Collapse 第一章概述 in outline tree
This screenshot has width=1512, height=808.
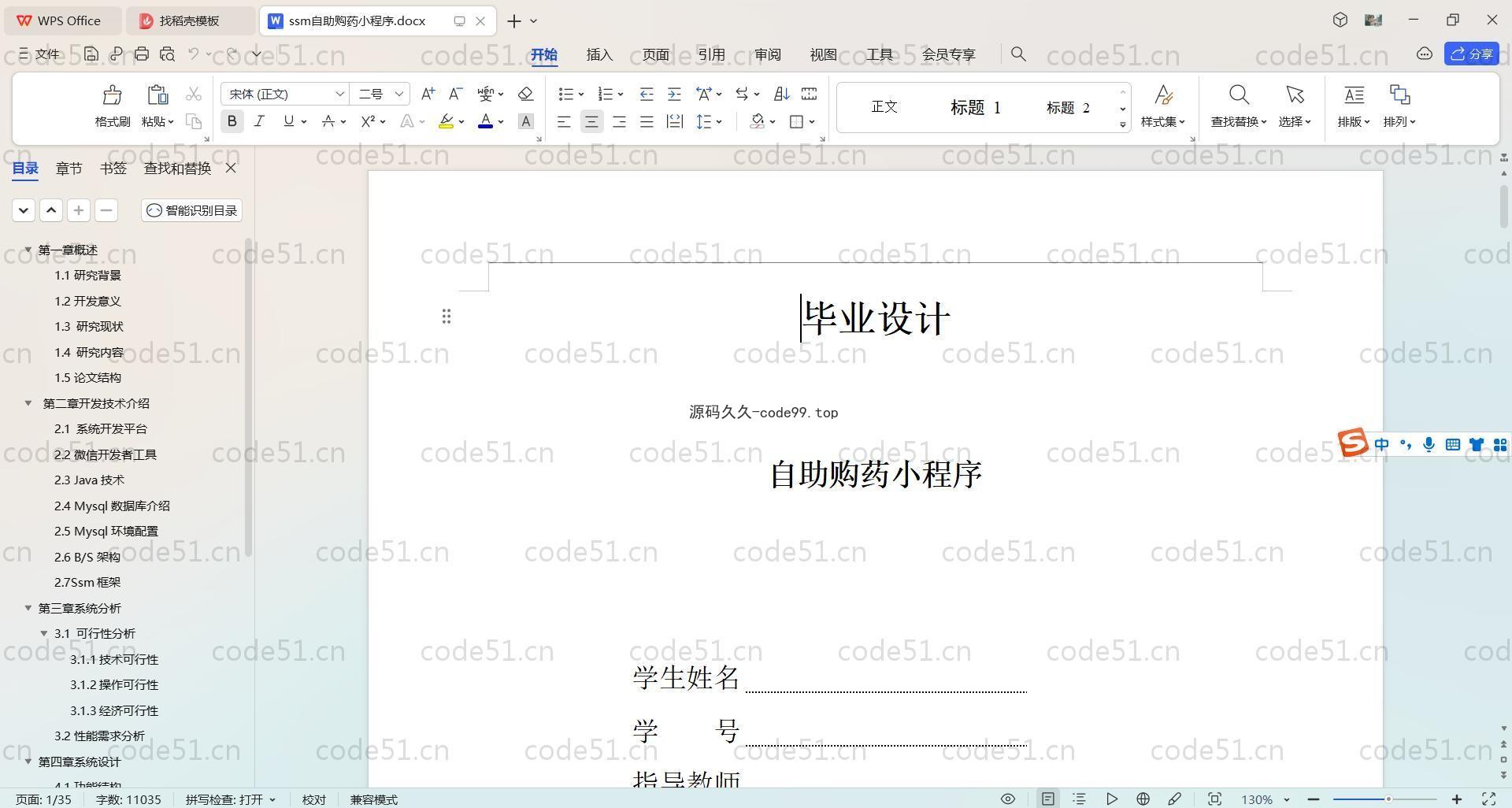pos(28,250)
